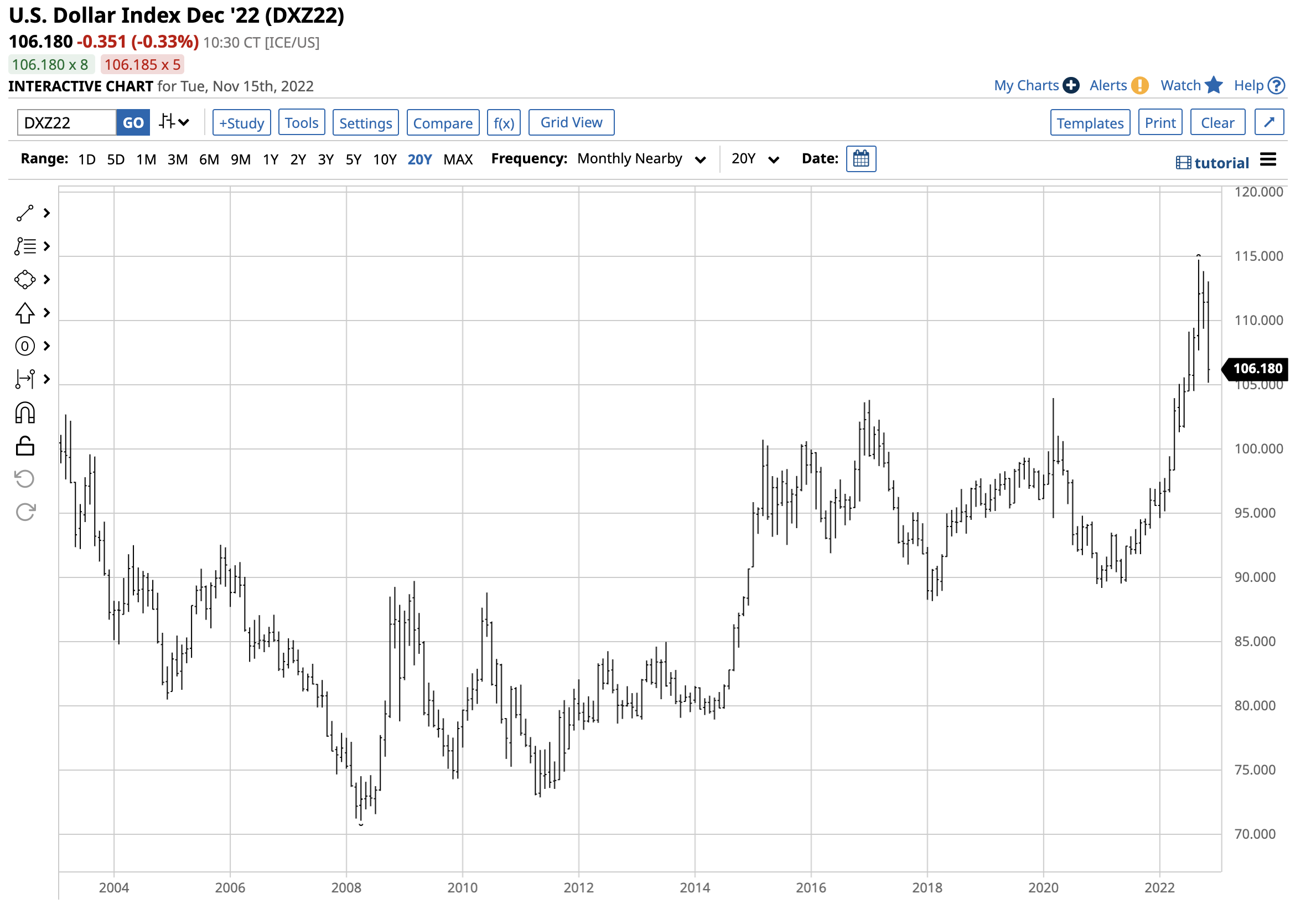Viewport: 1316px width, 919px height.
Task: Toggle Watch star for this symbol
Action: 1214,85
